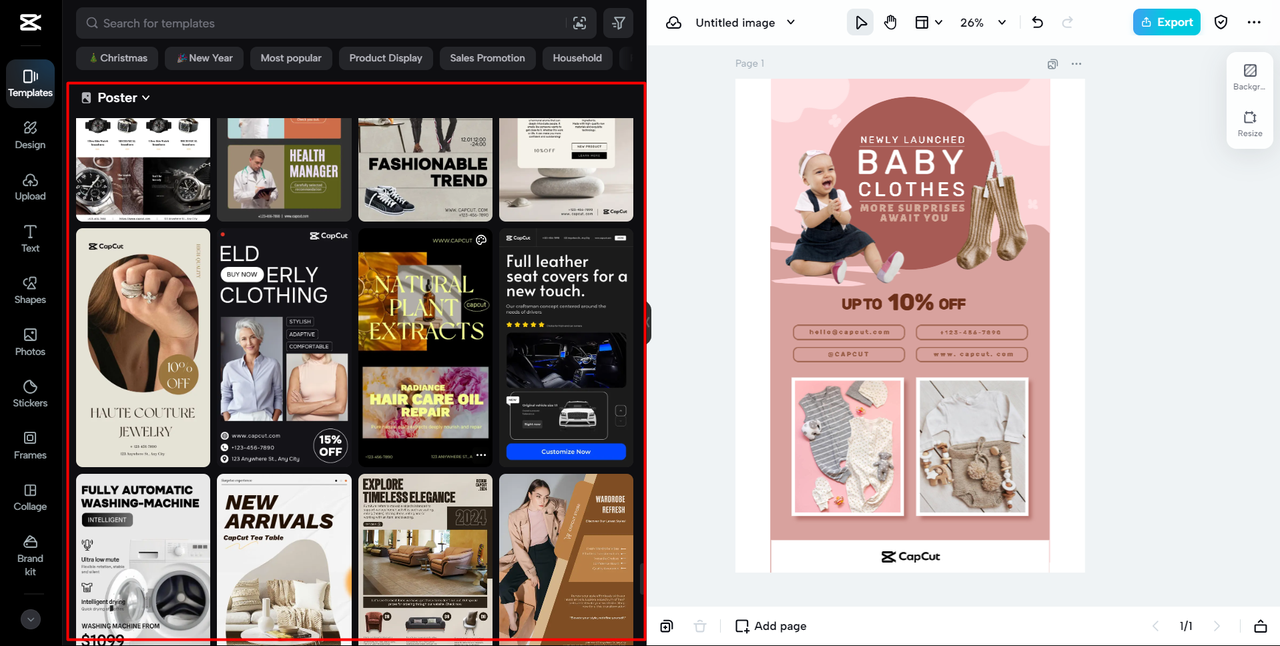This screenshot has height=646, width=1280.
Task: Expand the Poster category dropdown
Action: pyautogui.click(x=116, y=98)
